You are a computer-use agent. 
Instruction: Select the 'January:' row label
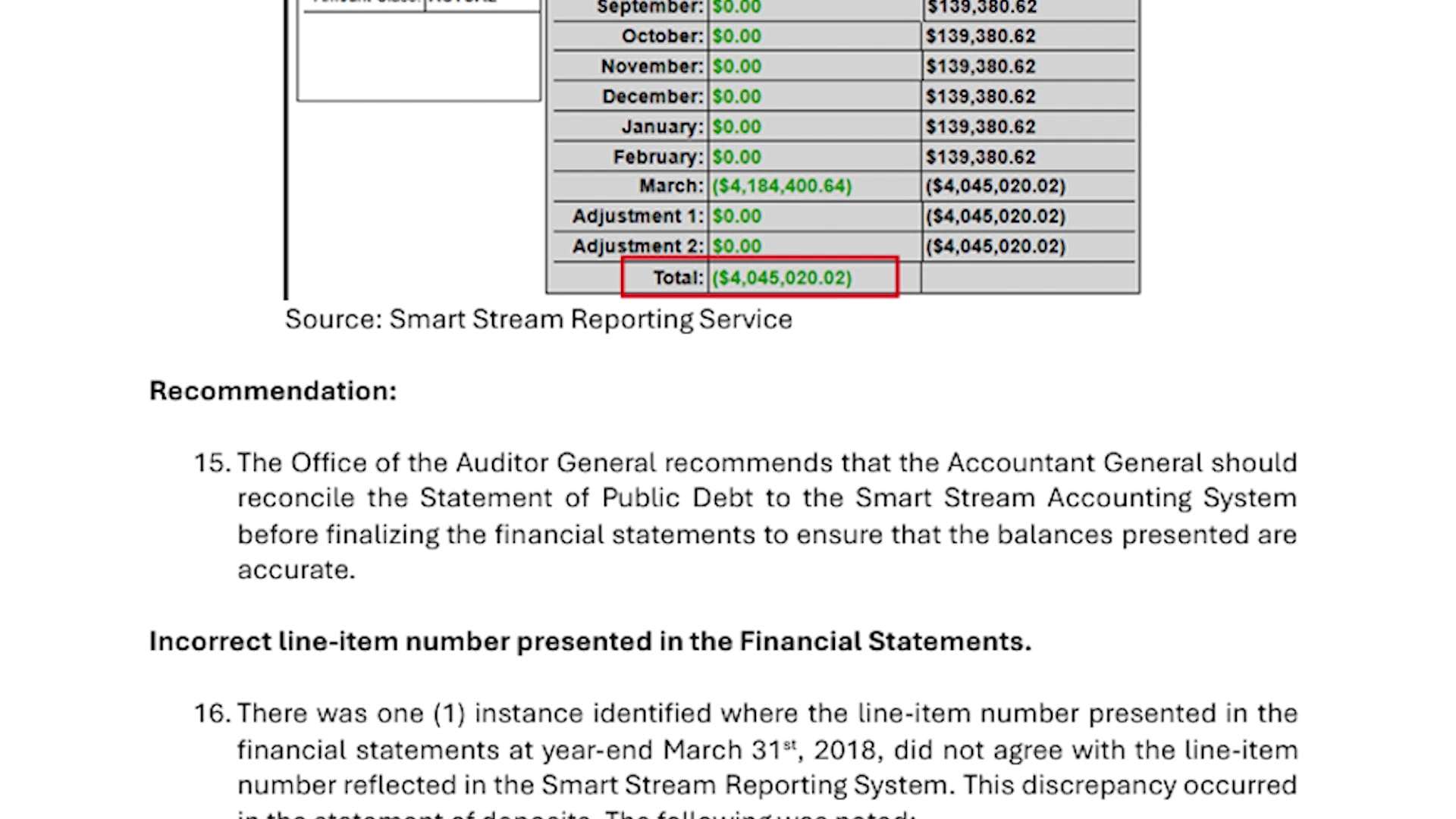(x=663, y=127)
